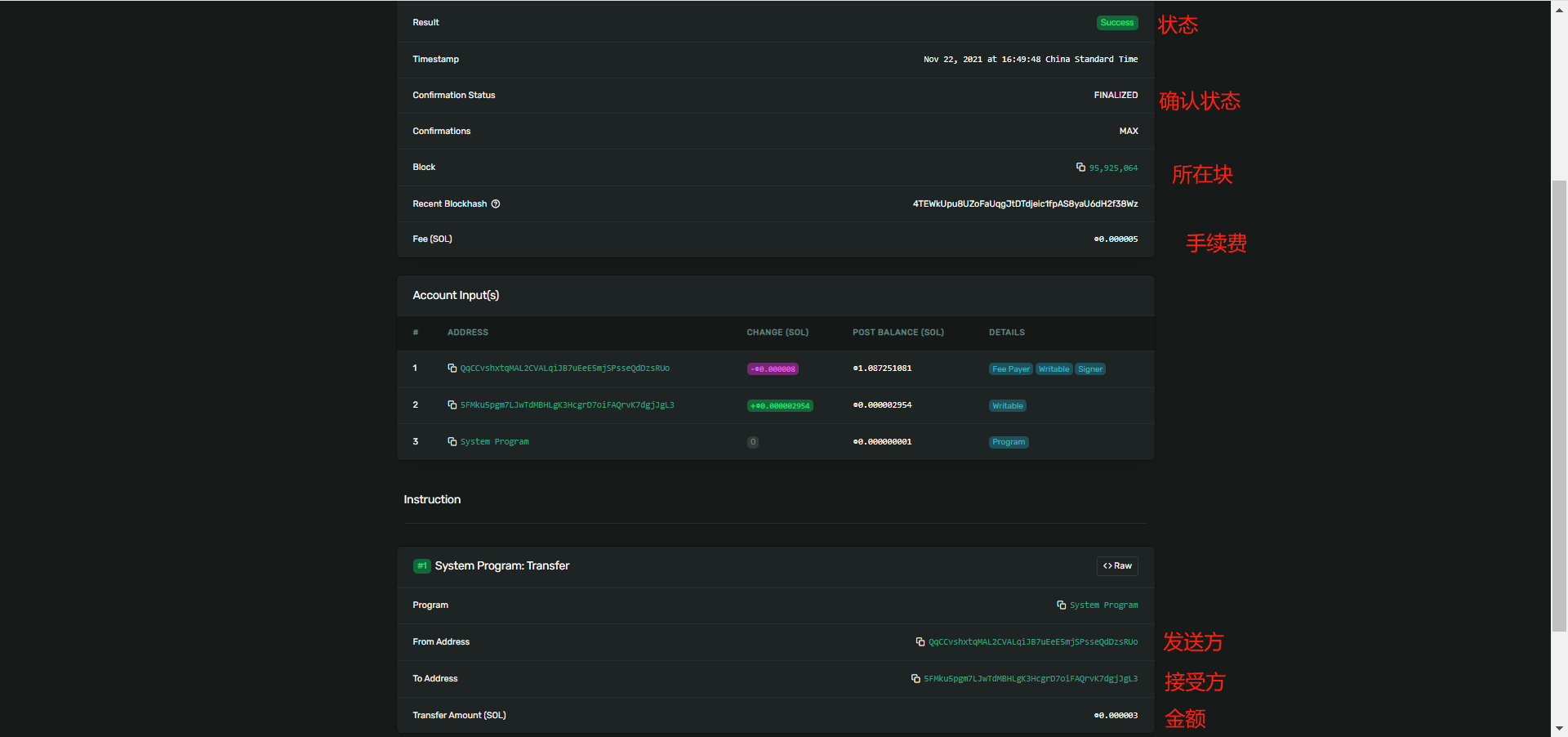
Task: Open 5FMku5pgm account link in inputs table
Action: [x=567, y=405]
